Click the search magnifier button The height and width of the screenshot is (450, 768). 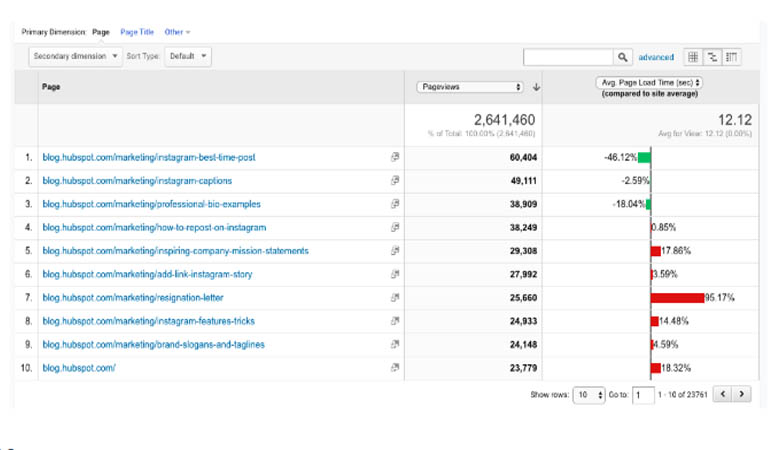(623, 57)
